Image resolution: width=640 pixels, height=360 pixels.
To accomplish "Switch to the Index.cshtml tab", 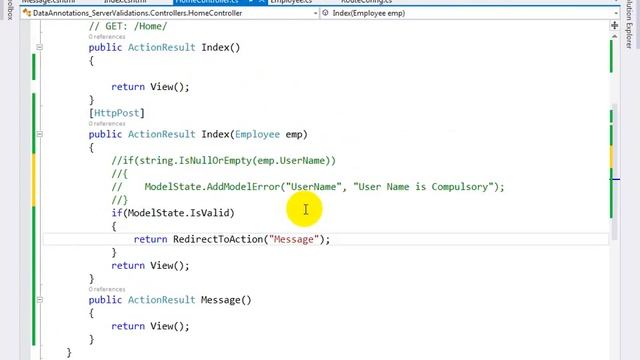I will coord(125,2).
